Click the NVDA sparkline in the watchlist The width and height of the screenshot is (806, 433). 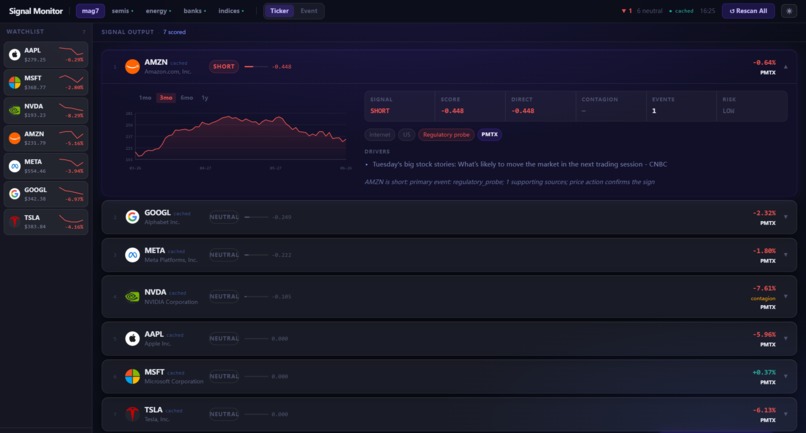[71, 107]
